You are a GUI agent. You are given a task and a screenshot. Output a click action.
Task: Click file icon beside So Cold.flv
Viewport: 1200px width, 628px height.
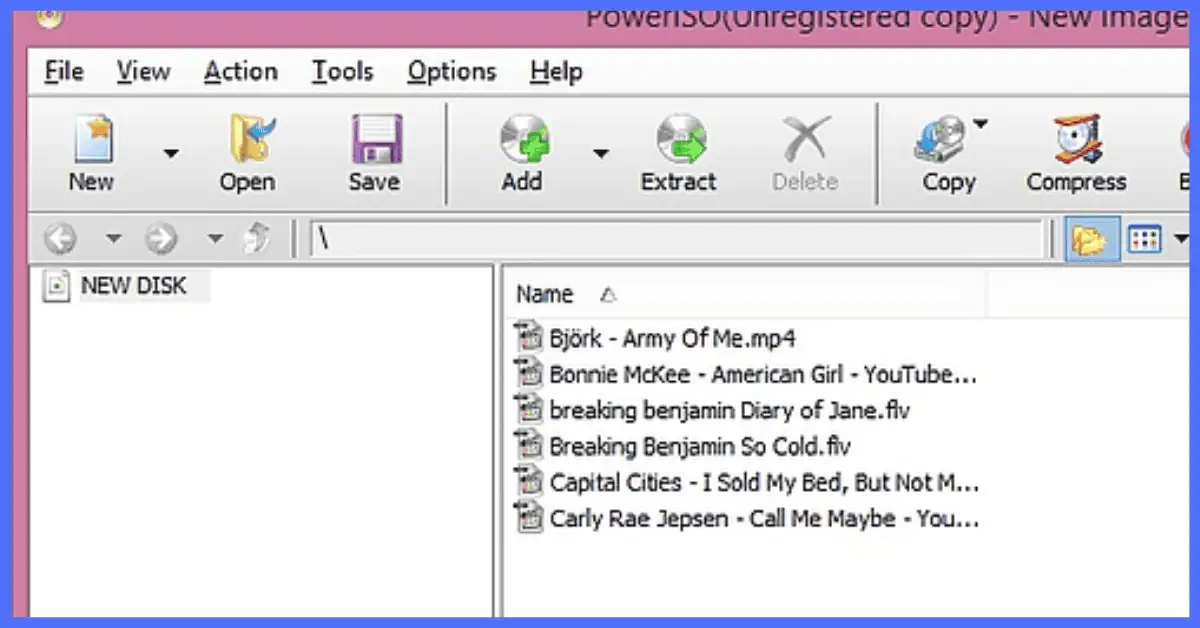pos(527,445)
